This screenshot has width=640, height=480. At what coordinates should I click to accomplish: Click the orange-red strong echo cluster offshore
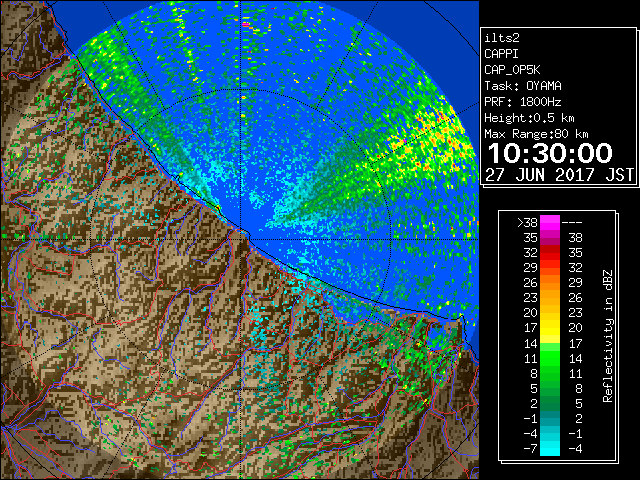click(433, 143)
